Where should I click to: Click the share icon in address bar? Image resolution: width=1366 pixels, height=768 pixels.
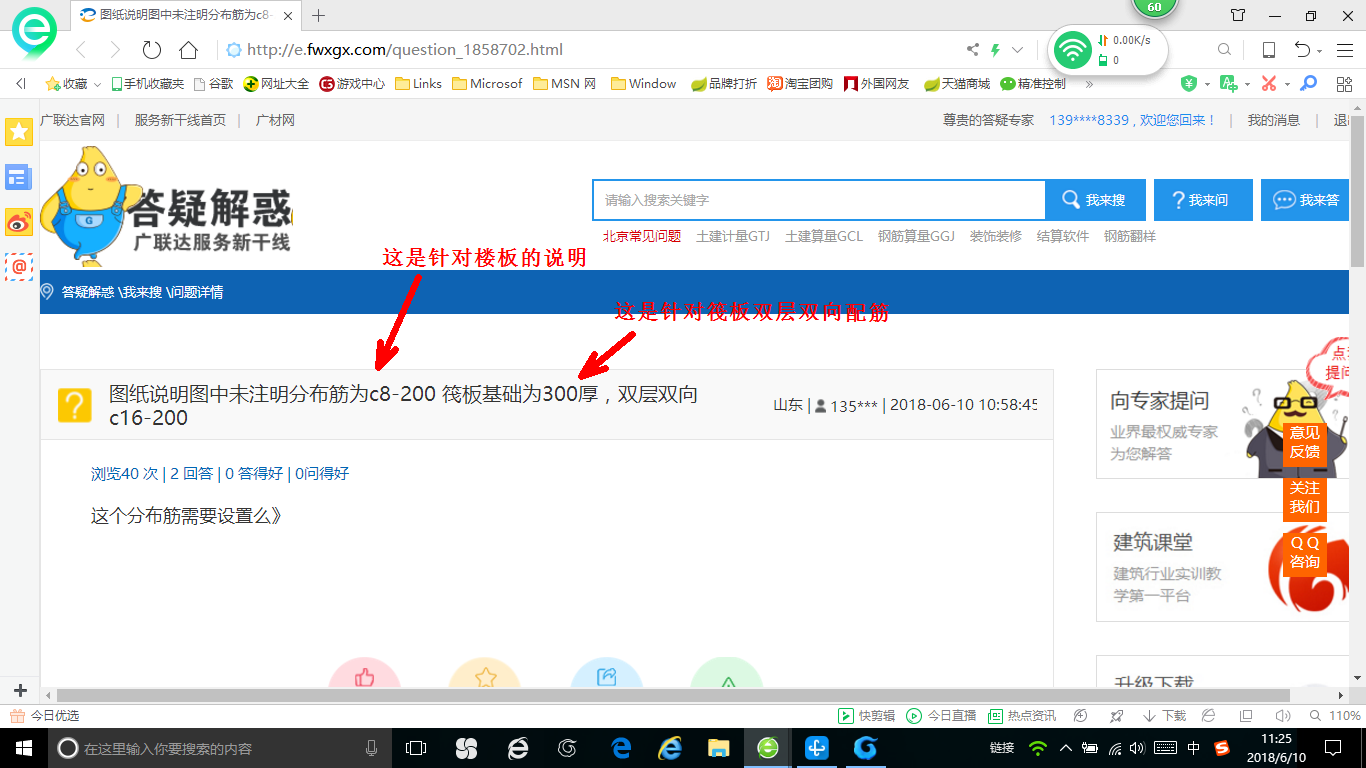973,49
